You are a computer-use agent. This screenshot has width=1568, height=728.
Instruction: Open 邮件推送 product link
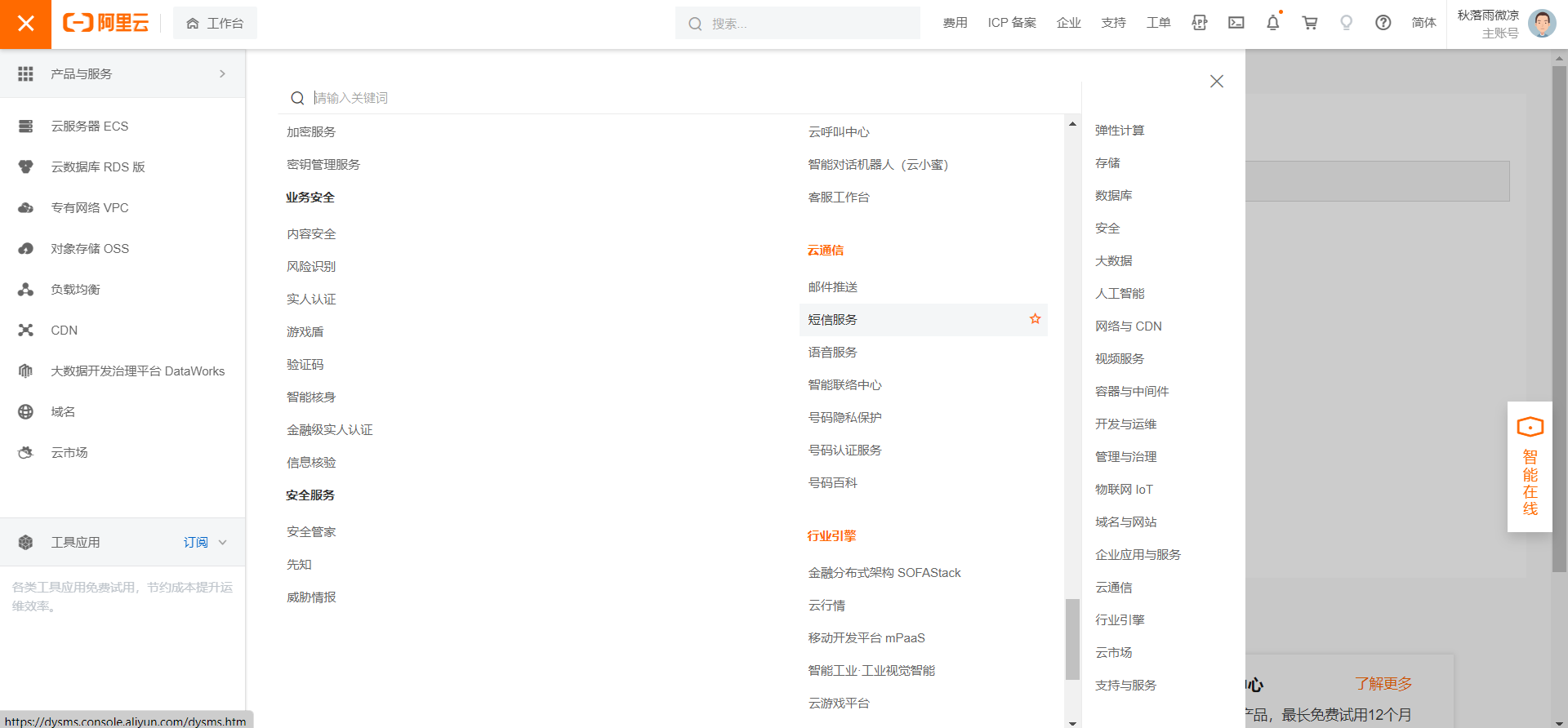pyautogui.click(x=832, y=287)
